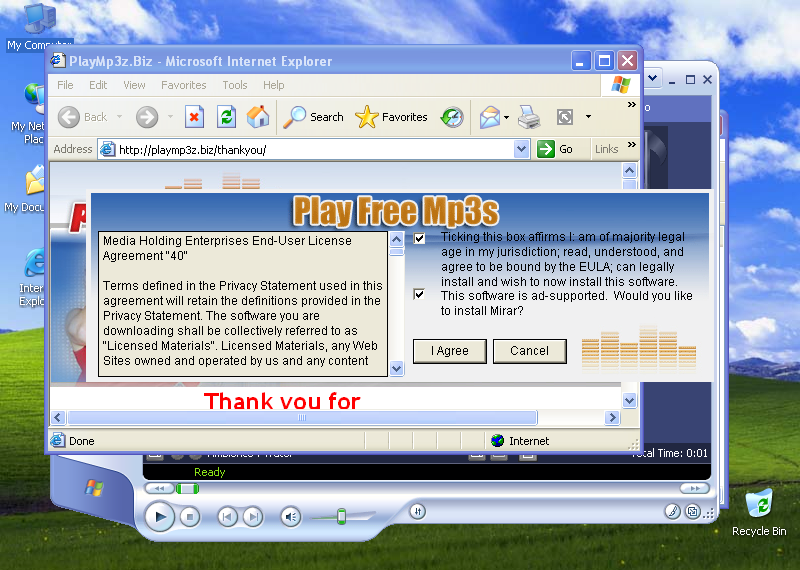Image resolution: width=800 pixels, height=570 pixels.
Task: Refresh the page using the green arrows icon
Action: tap(226, 117)
